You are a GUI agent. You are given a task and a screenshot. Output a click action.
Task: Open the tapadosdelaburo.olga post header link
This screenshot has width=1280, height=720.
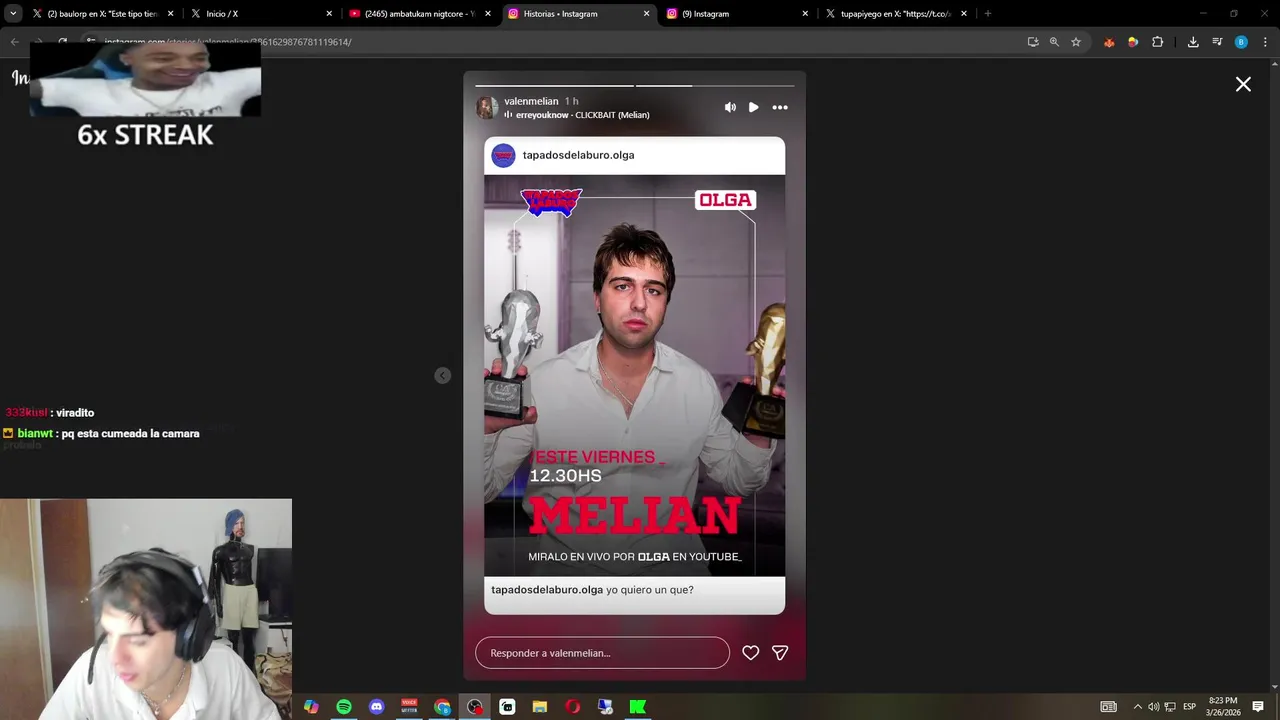click(x=578, y=155)
